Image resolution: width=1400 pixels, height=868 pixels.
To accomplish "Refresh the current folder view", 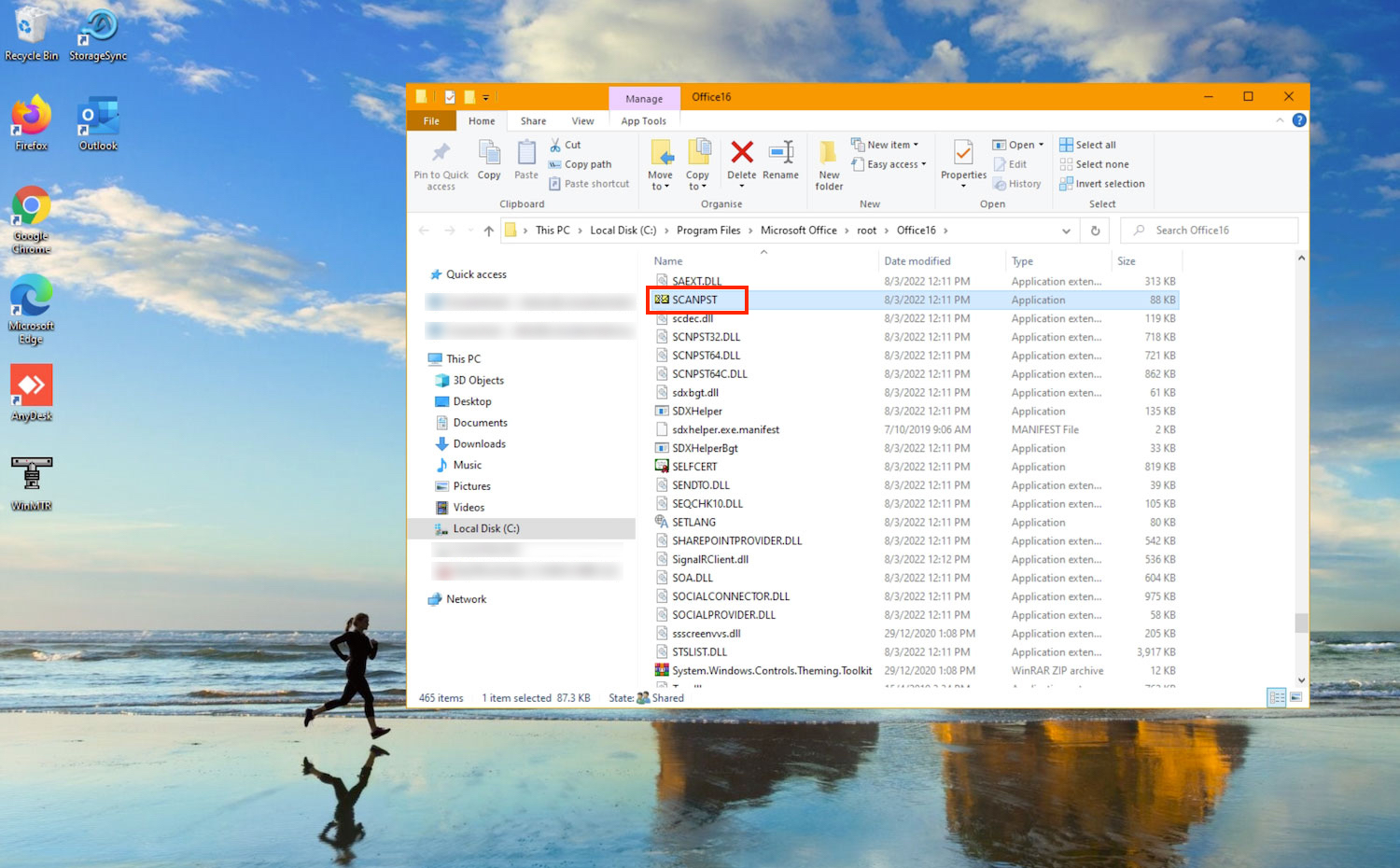I will (x=1095, y=231).
